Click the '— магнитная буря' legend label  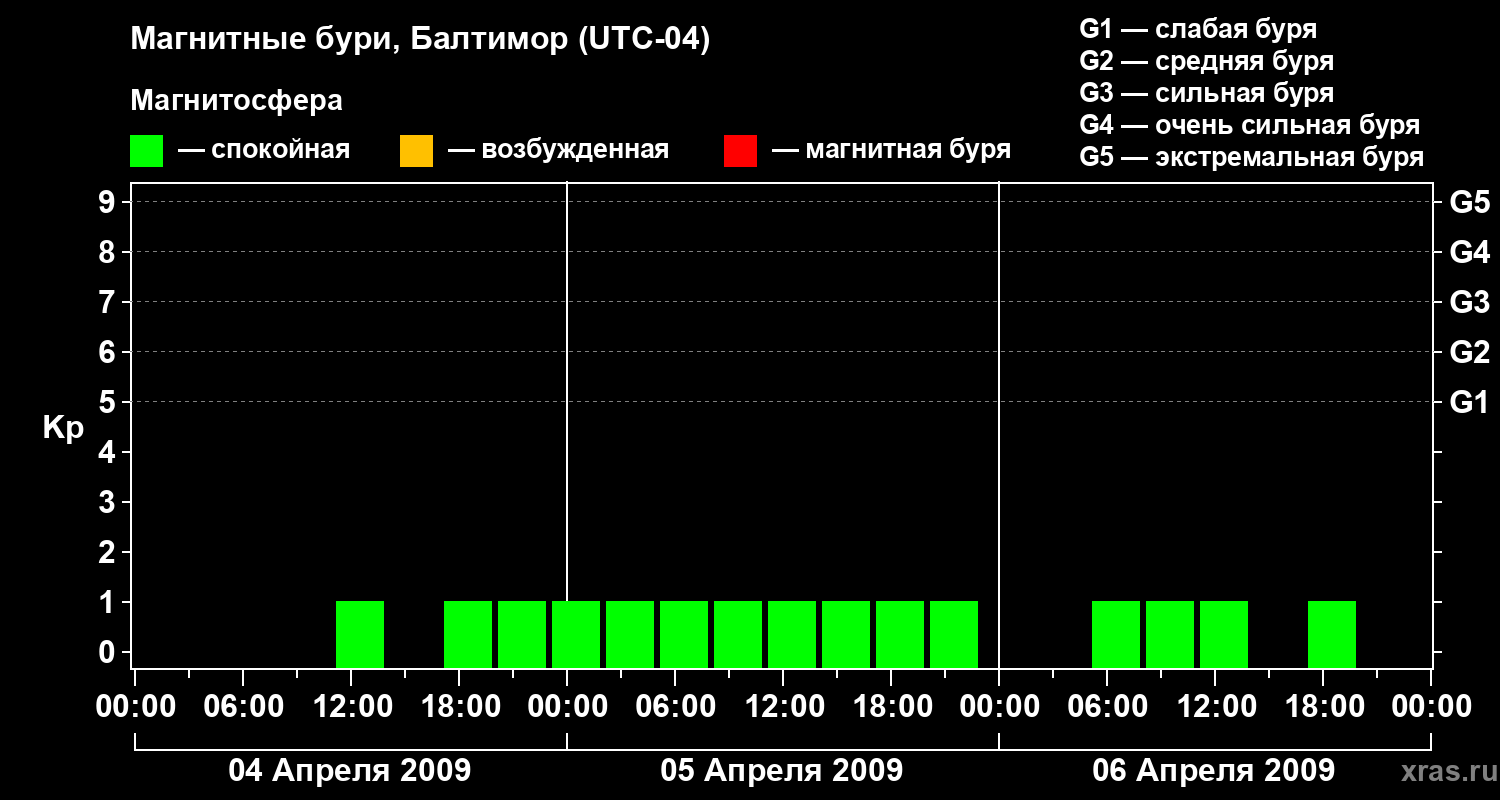coord(892,150)
